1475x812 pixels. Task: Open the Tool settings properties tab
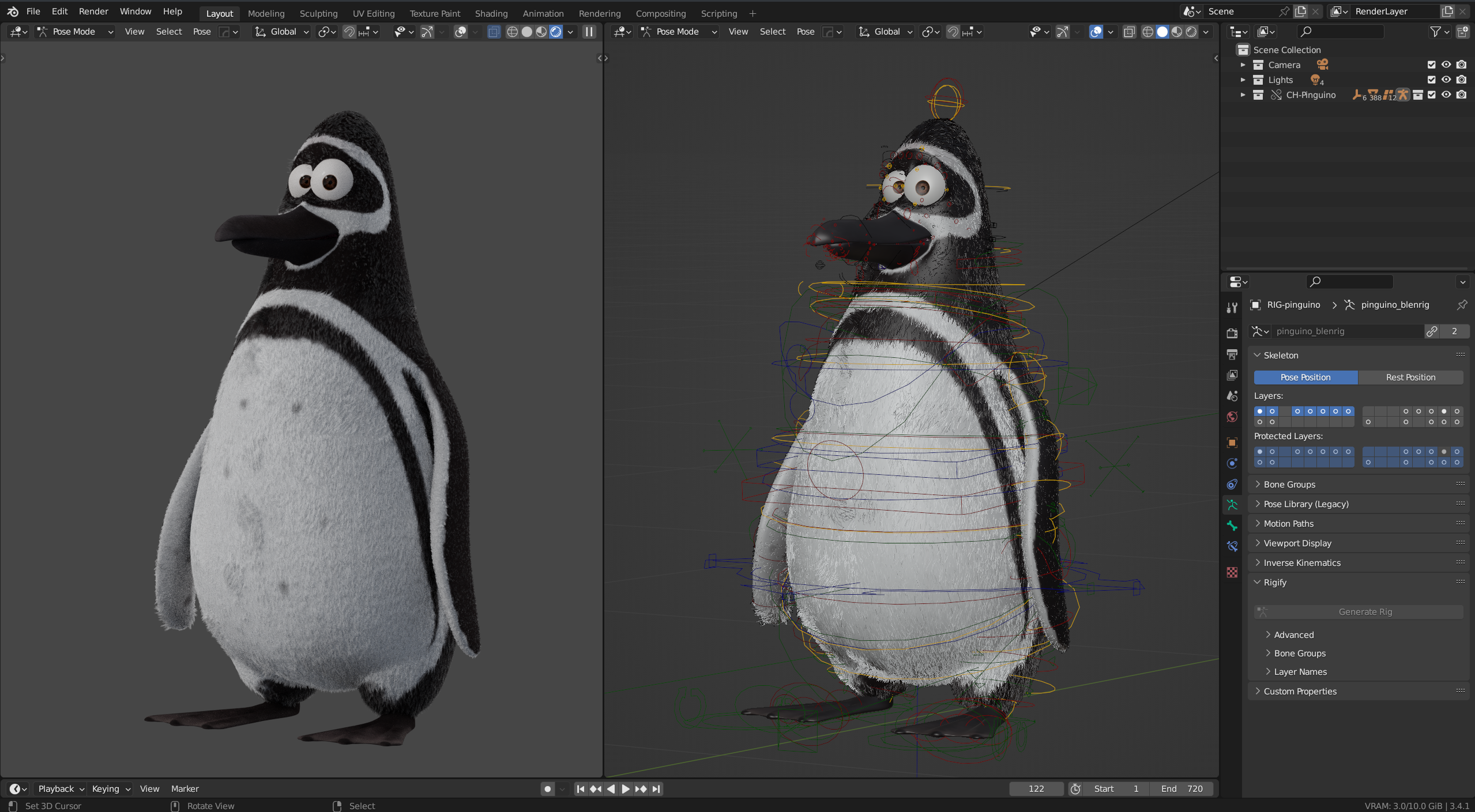click(1232, 308)
